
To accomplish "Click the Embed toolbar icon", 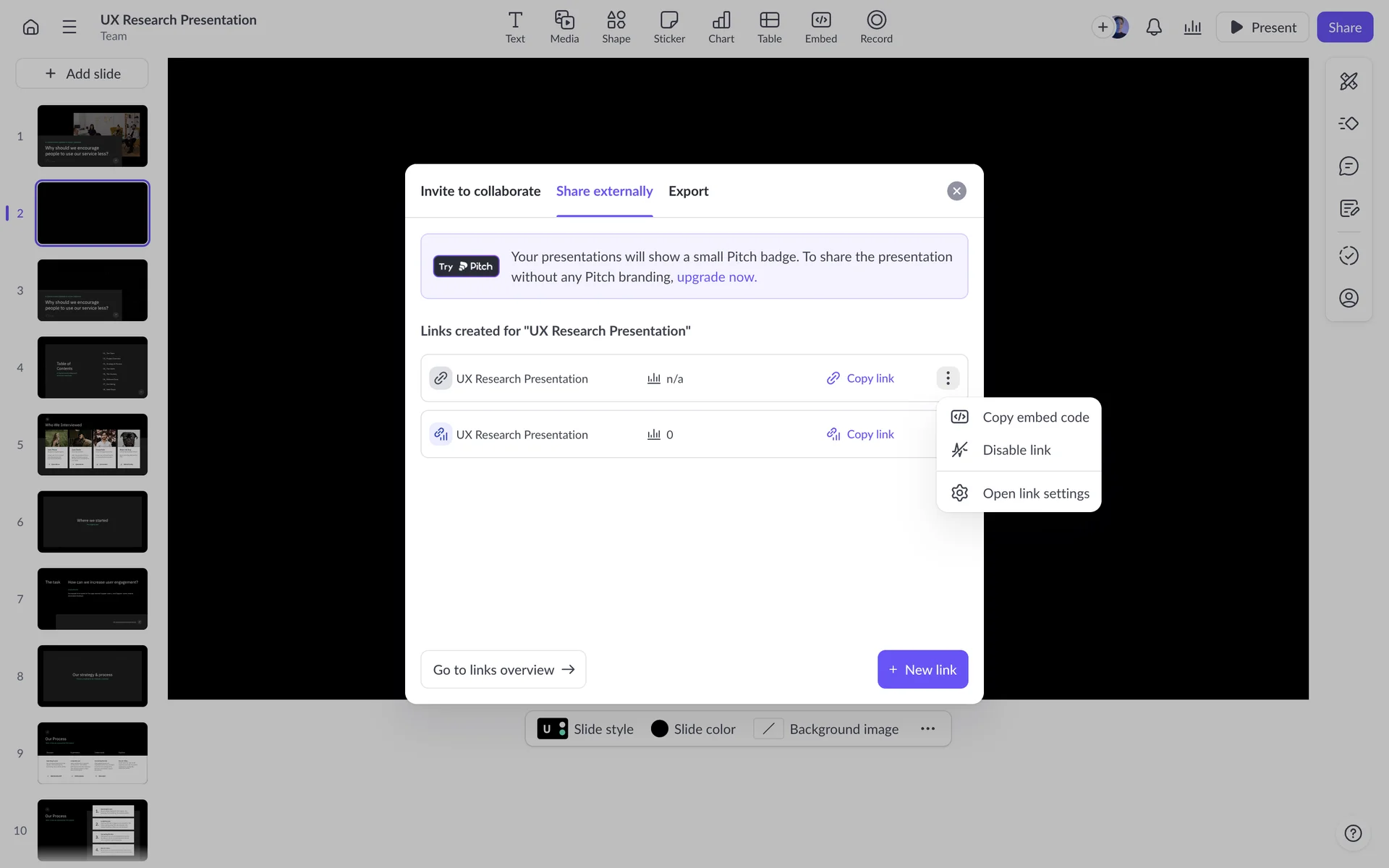I will [x=820, y=27].
